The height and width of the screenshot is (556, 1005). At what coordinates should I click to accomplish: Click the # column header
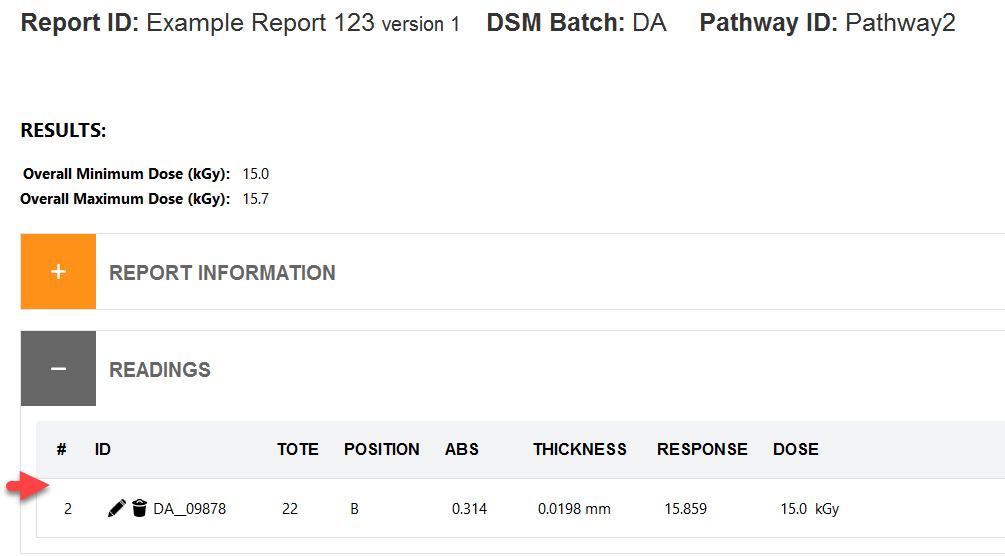click(x=62, y=450)
